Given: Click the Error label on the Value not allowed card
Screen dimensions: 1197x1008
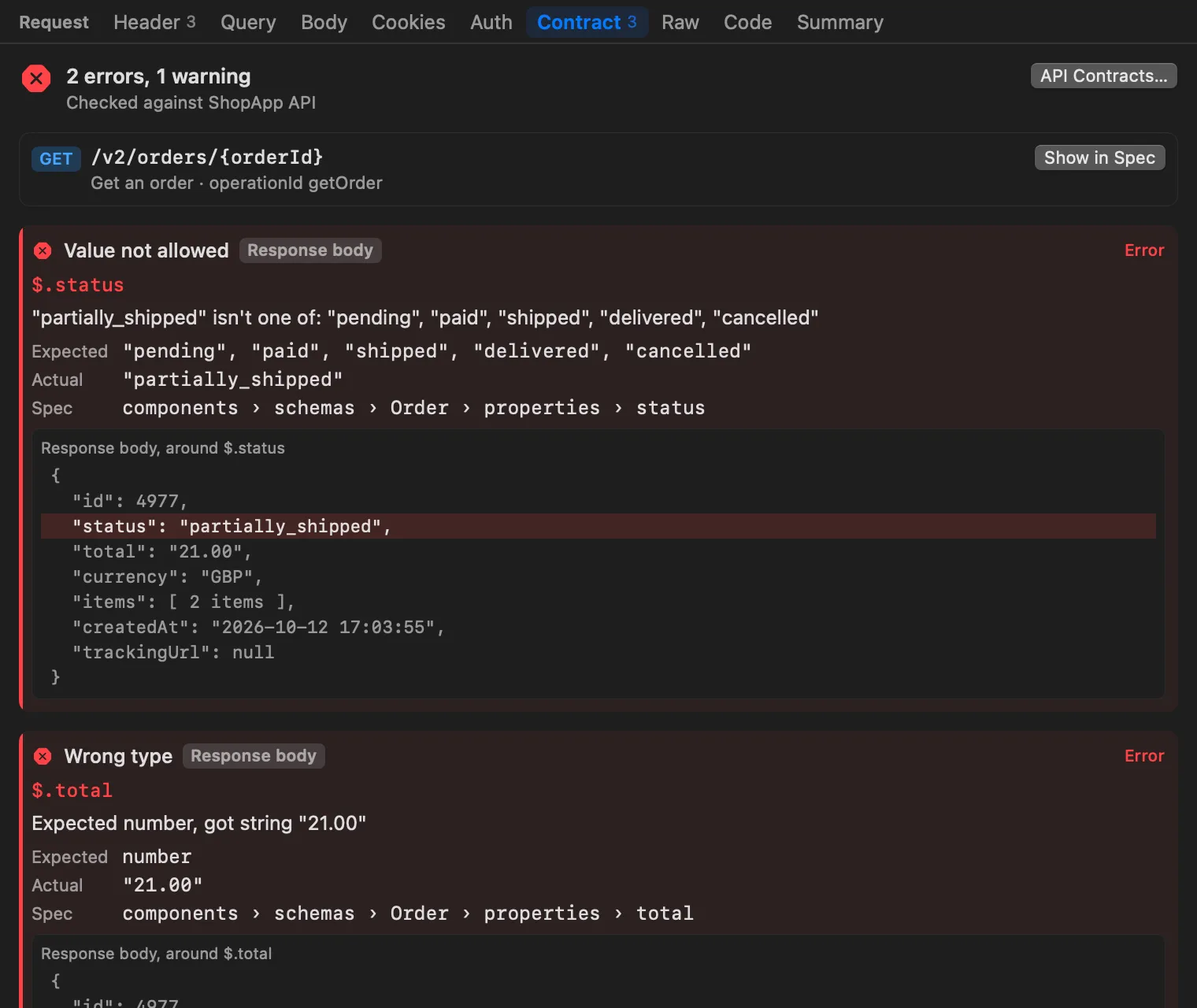Looking at the screenshot, I should pyautogui.click(x=1144, y=250).
